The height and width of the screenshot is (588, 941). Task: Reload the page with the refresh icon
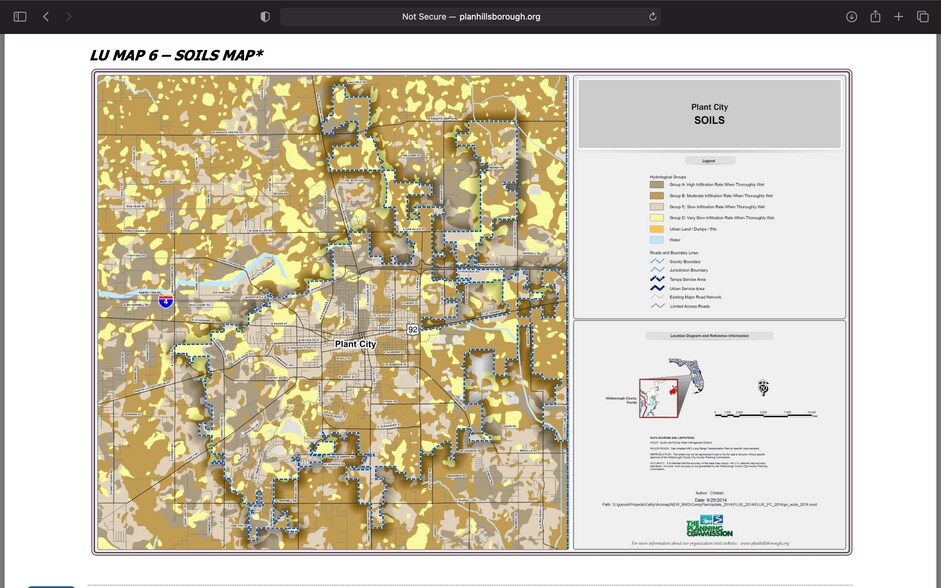(x=652, y=17)
